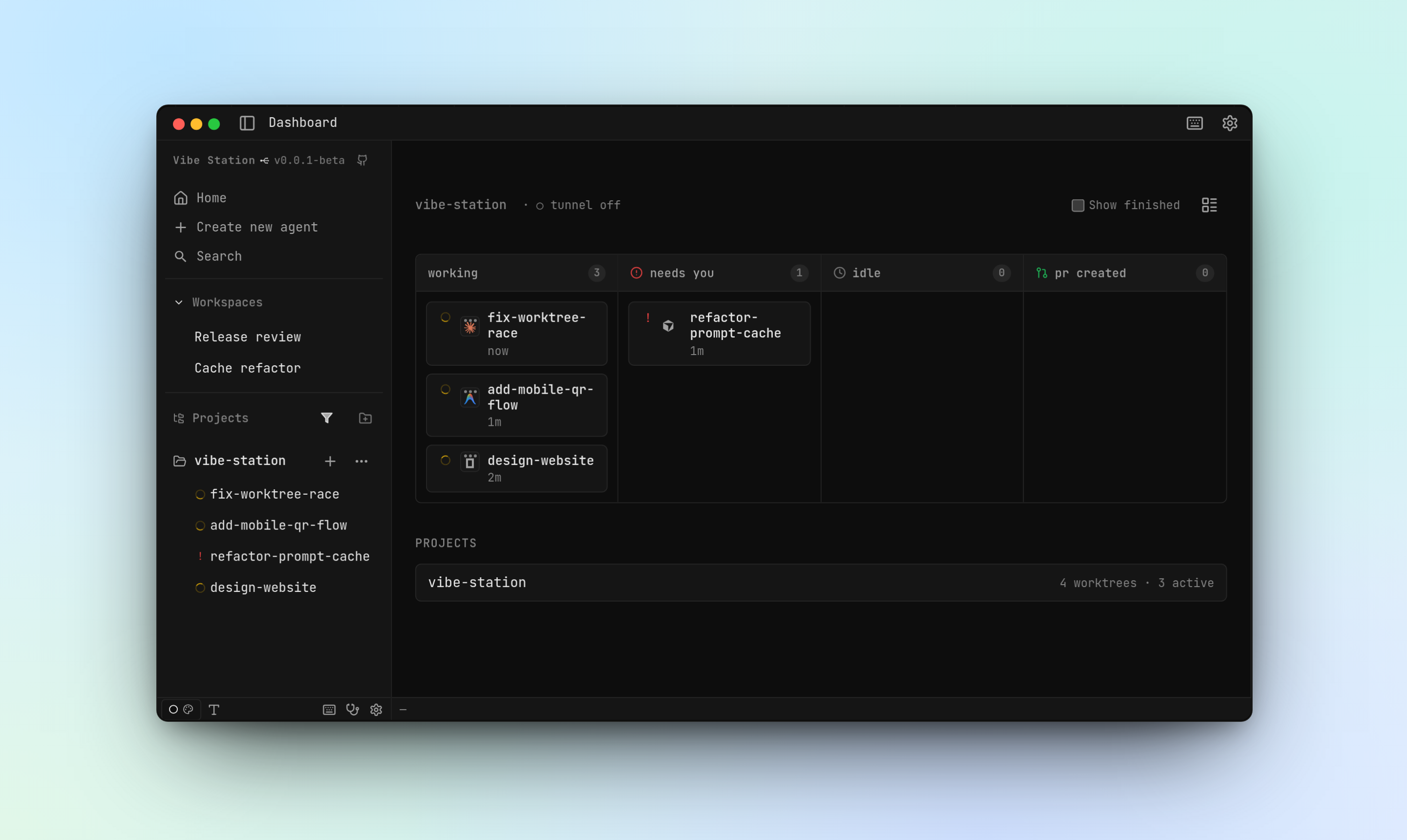This screenshot has height=840, width=1407.
Task: Open the add-mobile-qr-flow card
Action: pyautogui.click(x=517, y=405)
